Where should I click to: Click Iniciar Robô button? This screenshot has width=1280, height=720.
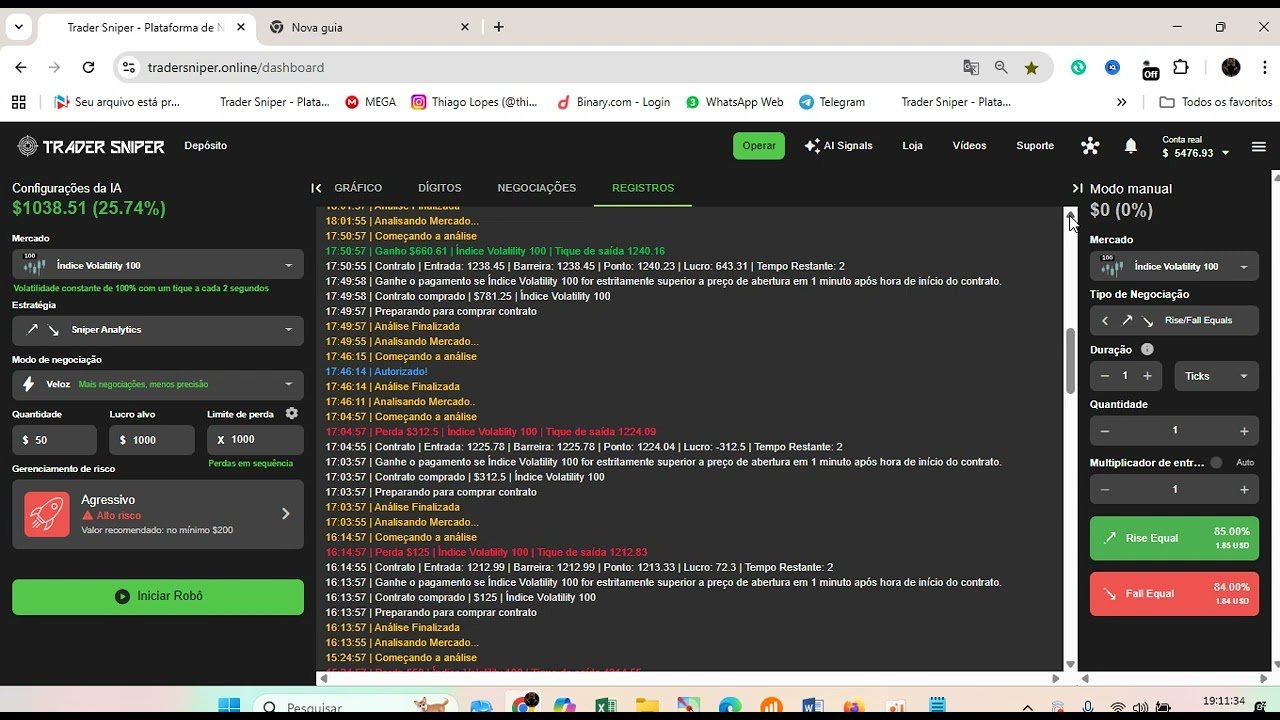tap(158, 596)
